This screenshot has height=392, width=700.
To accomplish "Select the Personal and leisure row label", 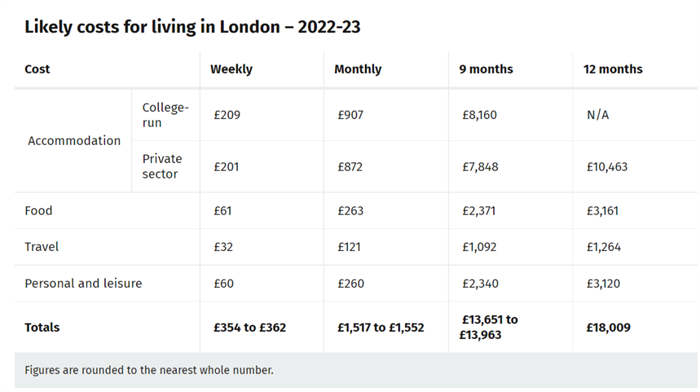I will point(83,284).
